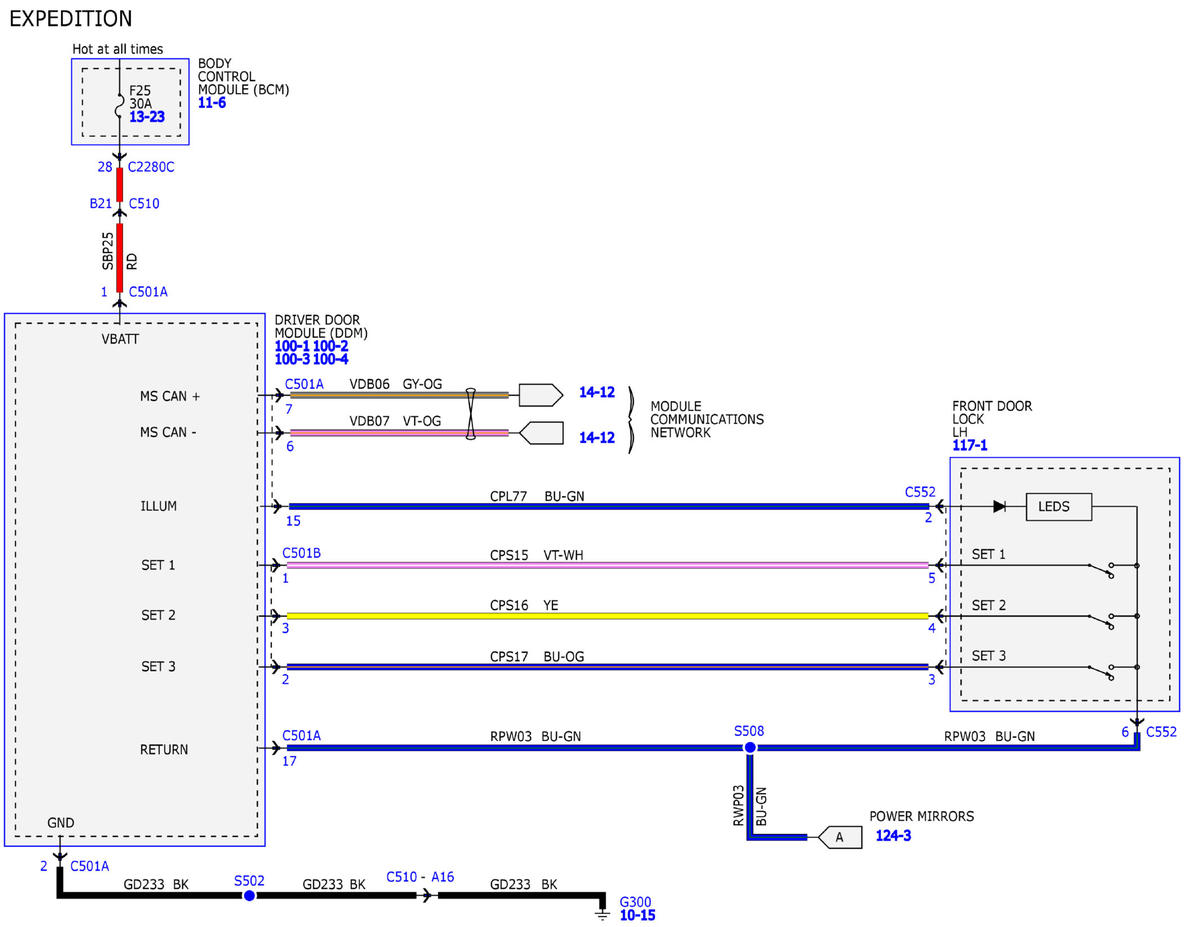Open 14-12 link on VDB07 VT-OG line
This screenshot has height=927, width=1200.
coord(597,438)
